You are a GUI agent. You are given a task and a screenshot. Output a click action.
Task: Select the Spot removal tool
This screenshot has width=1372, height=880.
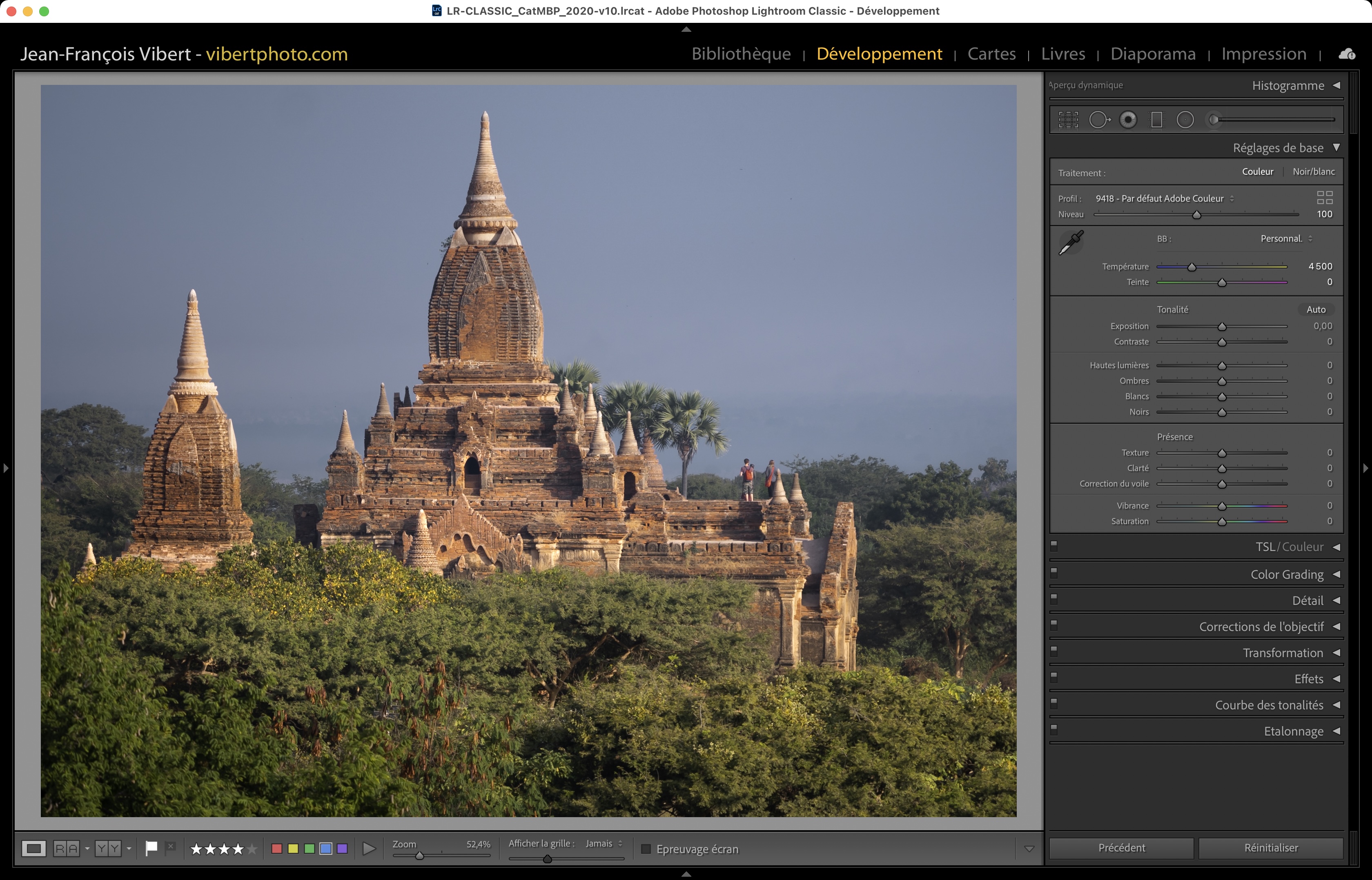(1098, 120)
